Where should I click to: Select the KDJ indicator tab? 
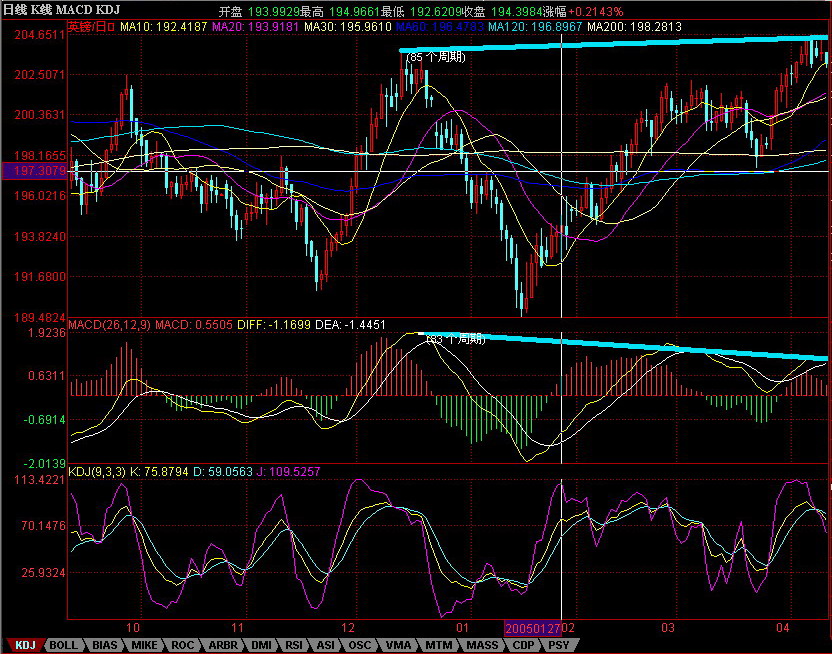click(24, 645)
